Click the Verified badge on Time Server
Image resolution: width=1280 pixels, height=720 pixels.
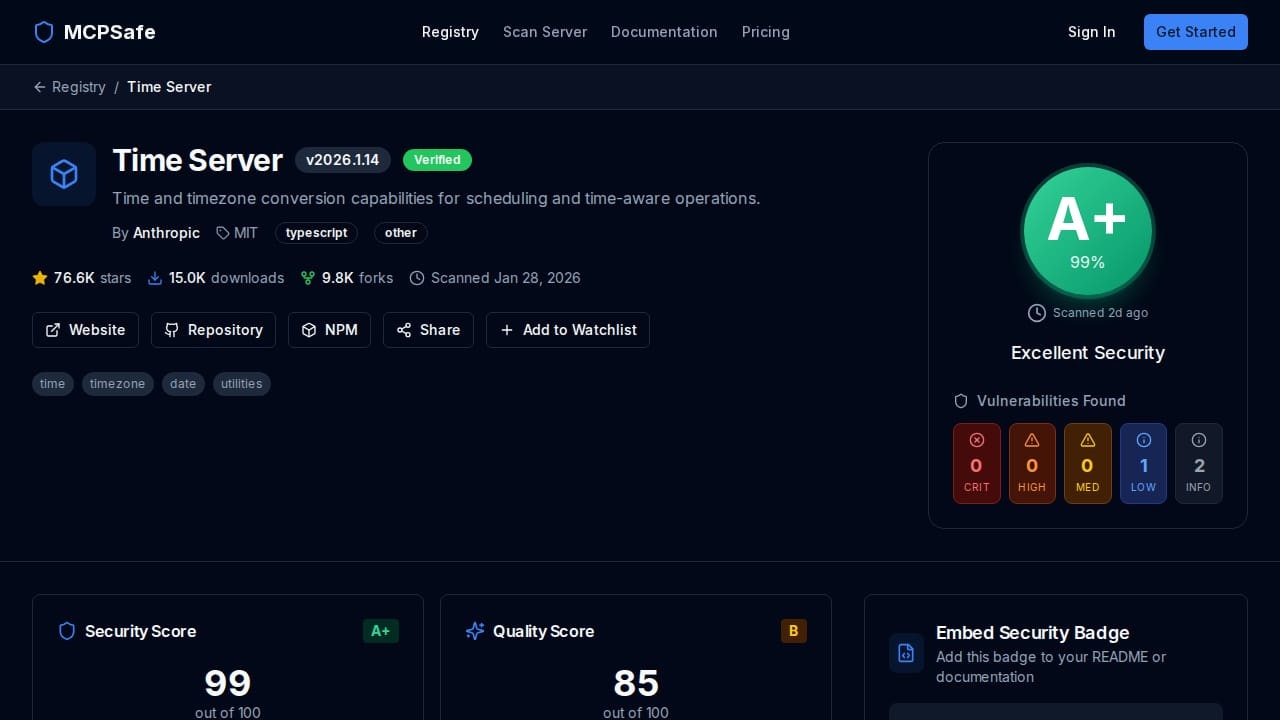pyautogui.click(x=437, y=160)
